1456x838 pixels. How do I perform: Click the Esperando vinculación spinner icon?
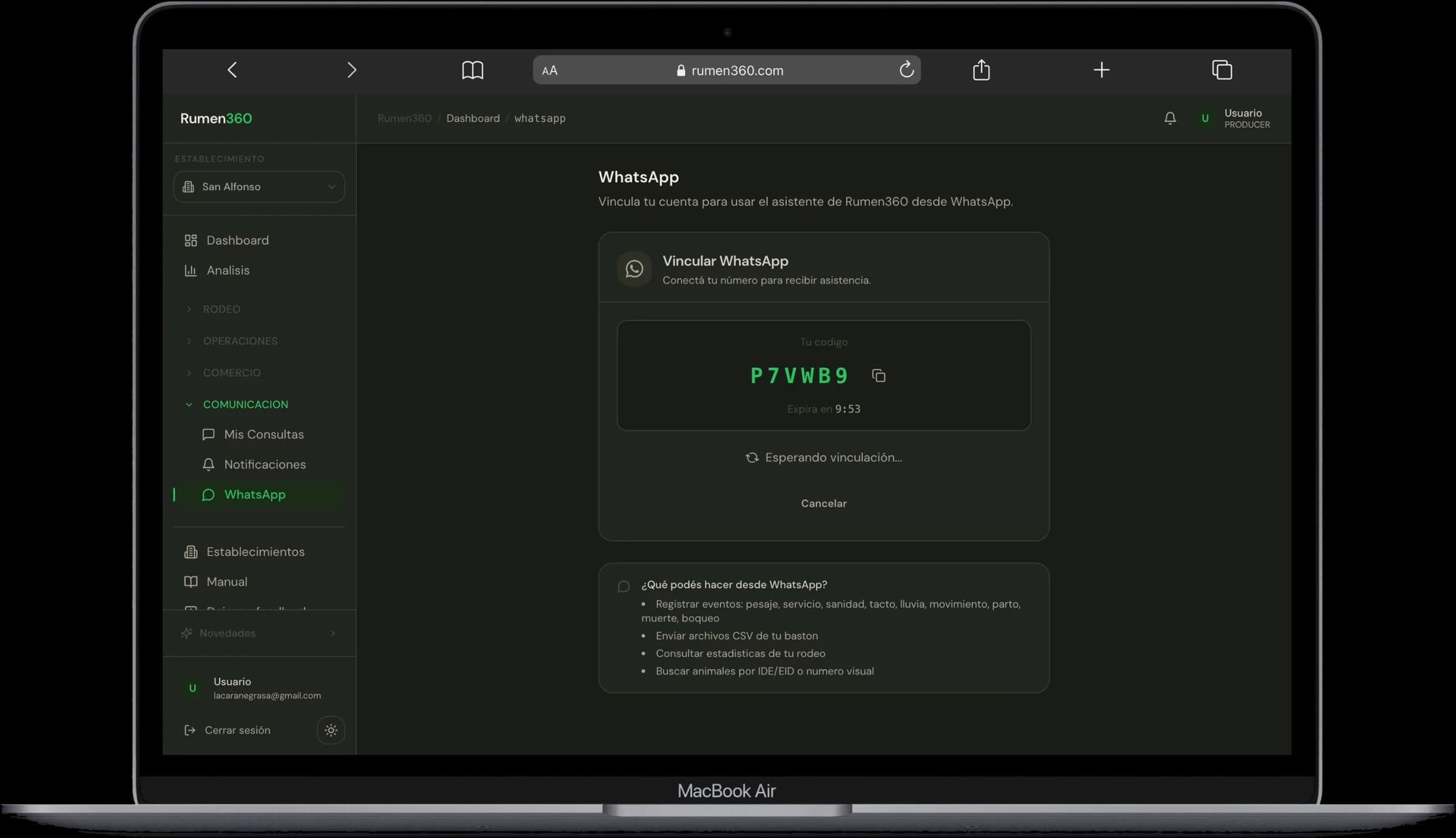point(752,458)
